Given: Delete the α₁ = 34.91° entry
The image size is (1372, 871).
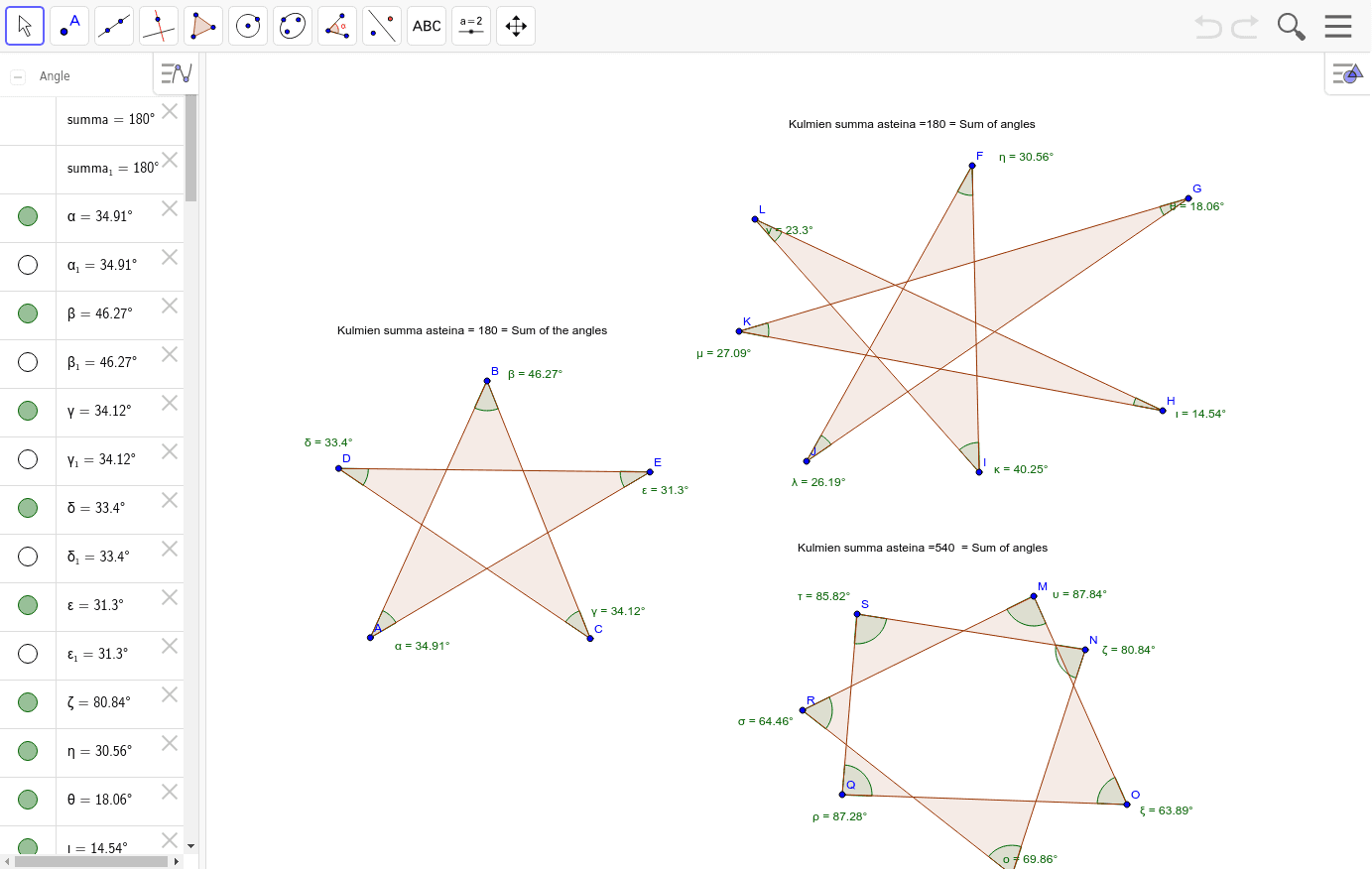Looking at the screenshot, I should point(170,257).
